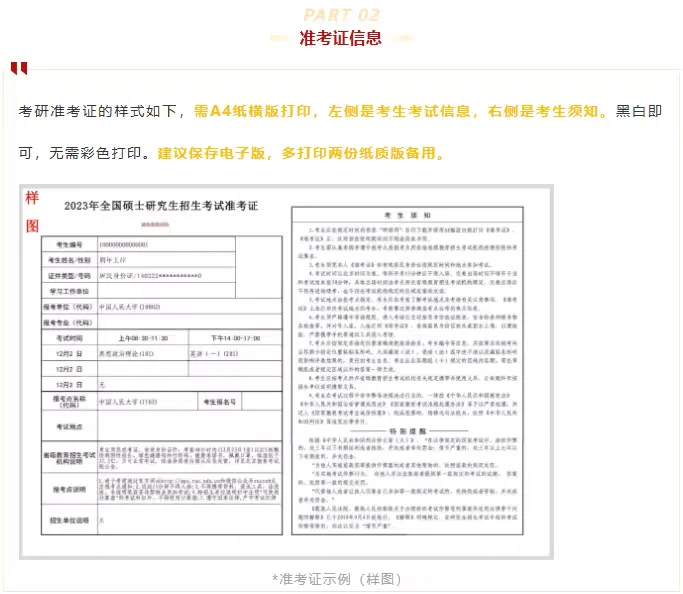Click the "PART 02" heading text

[x=342, y=15]
